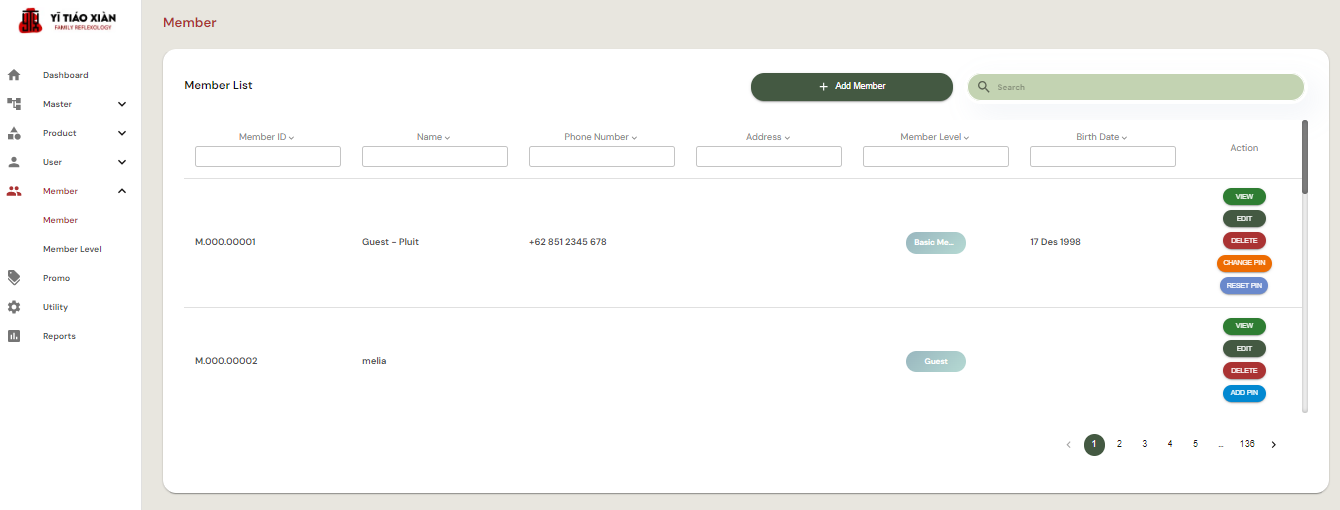Expand the Master menu chevron
The width and height of the screenshot is (1340, 510).
(122, 104)
